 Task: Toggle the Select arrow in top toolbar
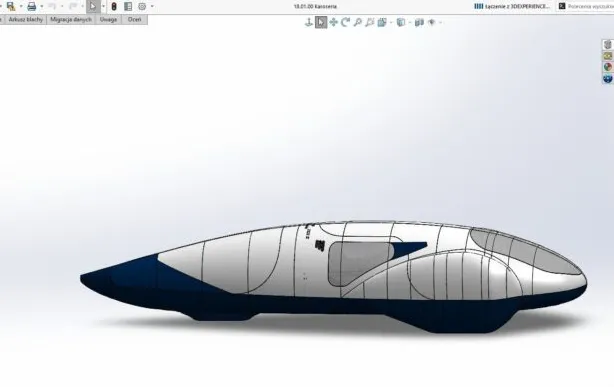point(93,6)
